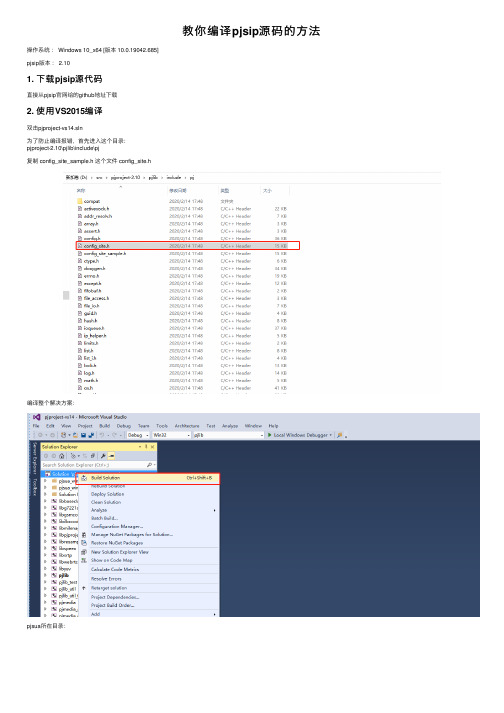Click the Size column header in Explorer
This screenshot has height=713, width=504.
point(267,191)
